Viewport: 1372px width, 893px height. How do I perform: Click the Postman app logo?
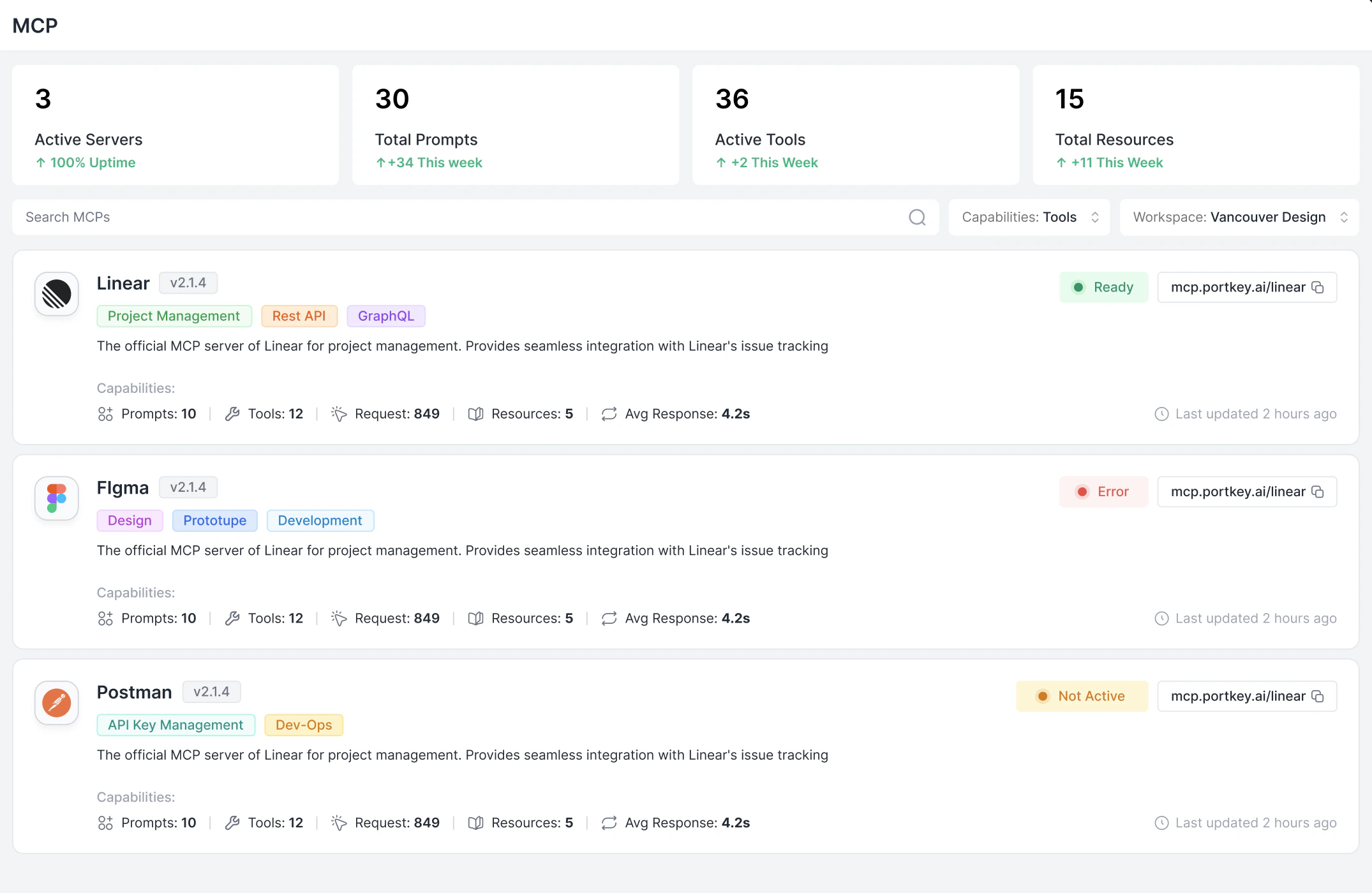click(57, 703)
